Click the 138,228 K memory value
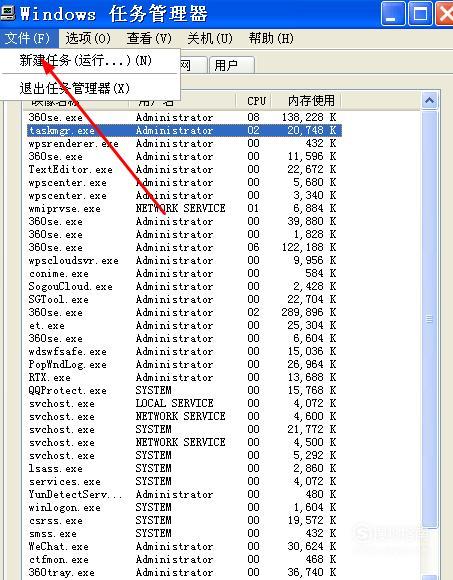453x580 pixels. tap(309, 117)
